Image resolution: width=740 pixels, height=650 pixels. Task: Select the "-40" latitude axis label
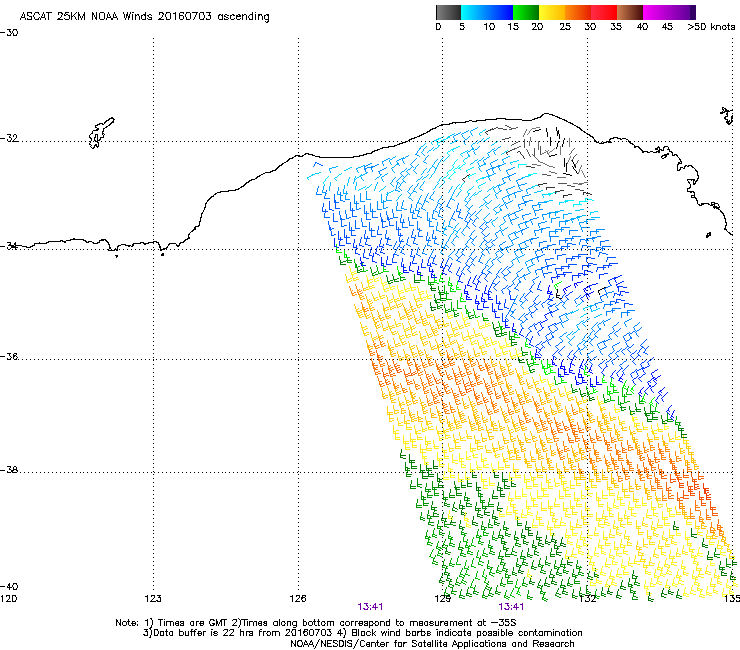[x=9, y=586]
